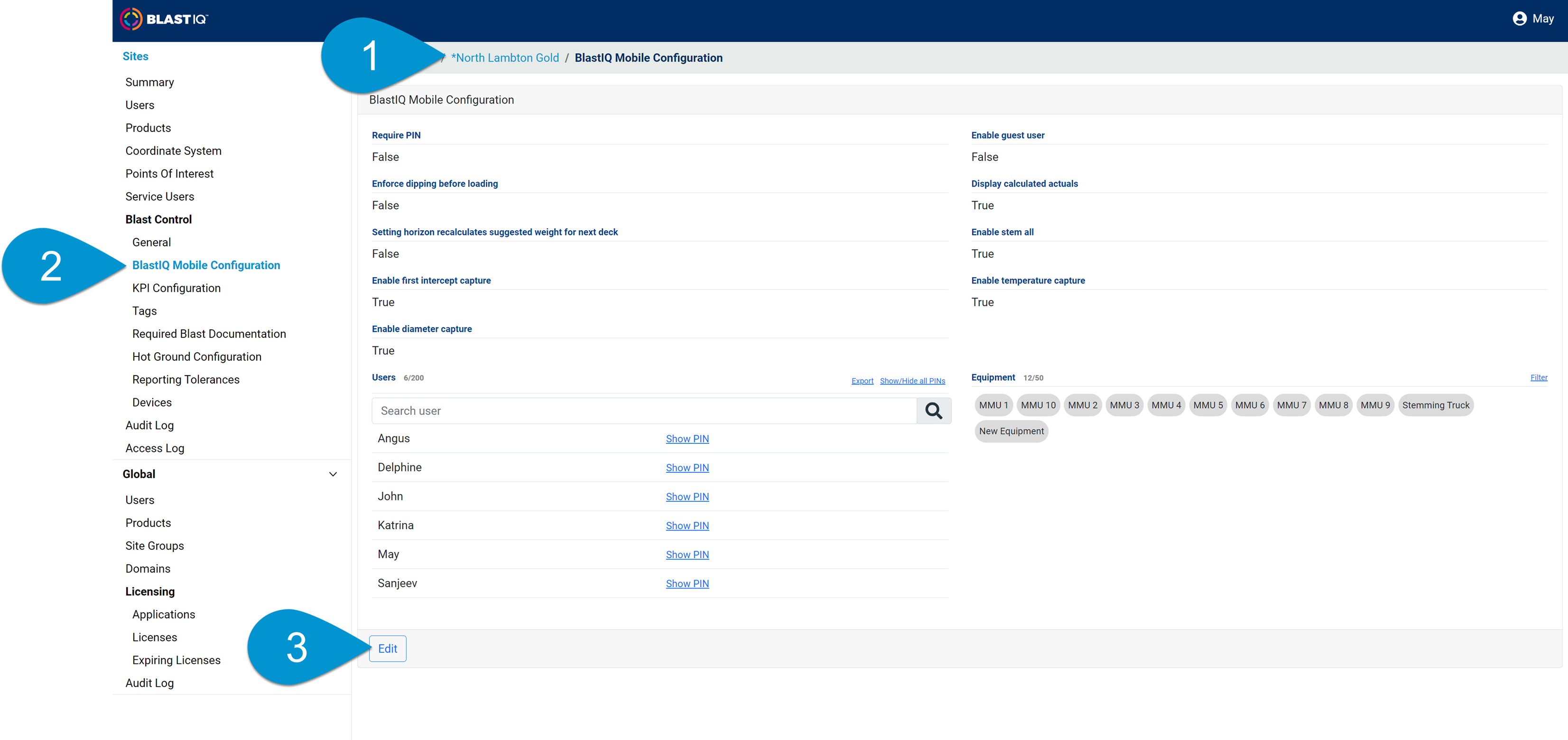Screen dimensions: 1568x740
Task: Click the Enable stem all label
Action: [1002, 232]
